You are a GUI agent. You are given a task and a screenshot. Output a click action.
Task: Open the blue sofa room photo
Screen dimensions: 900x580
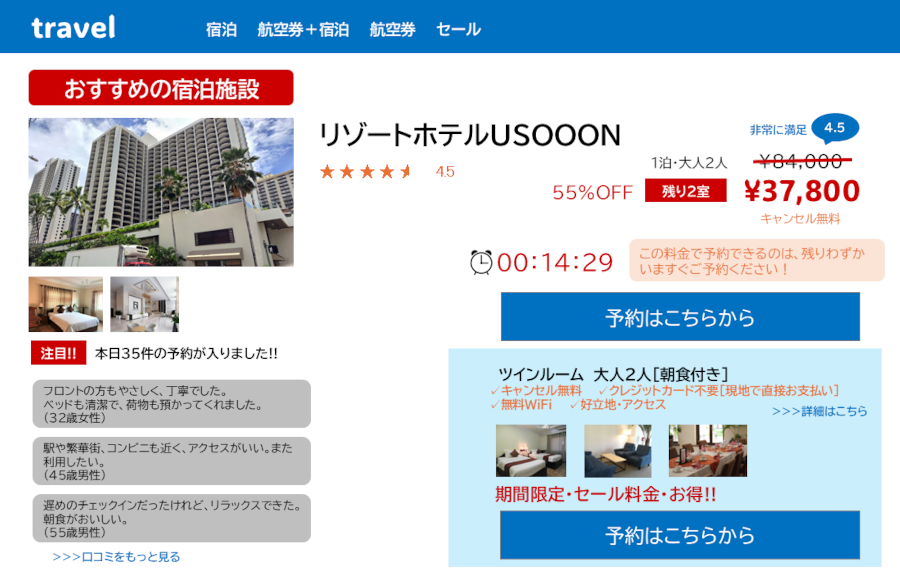[x=617, y=451]
